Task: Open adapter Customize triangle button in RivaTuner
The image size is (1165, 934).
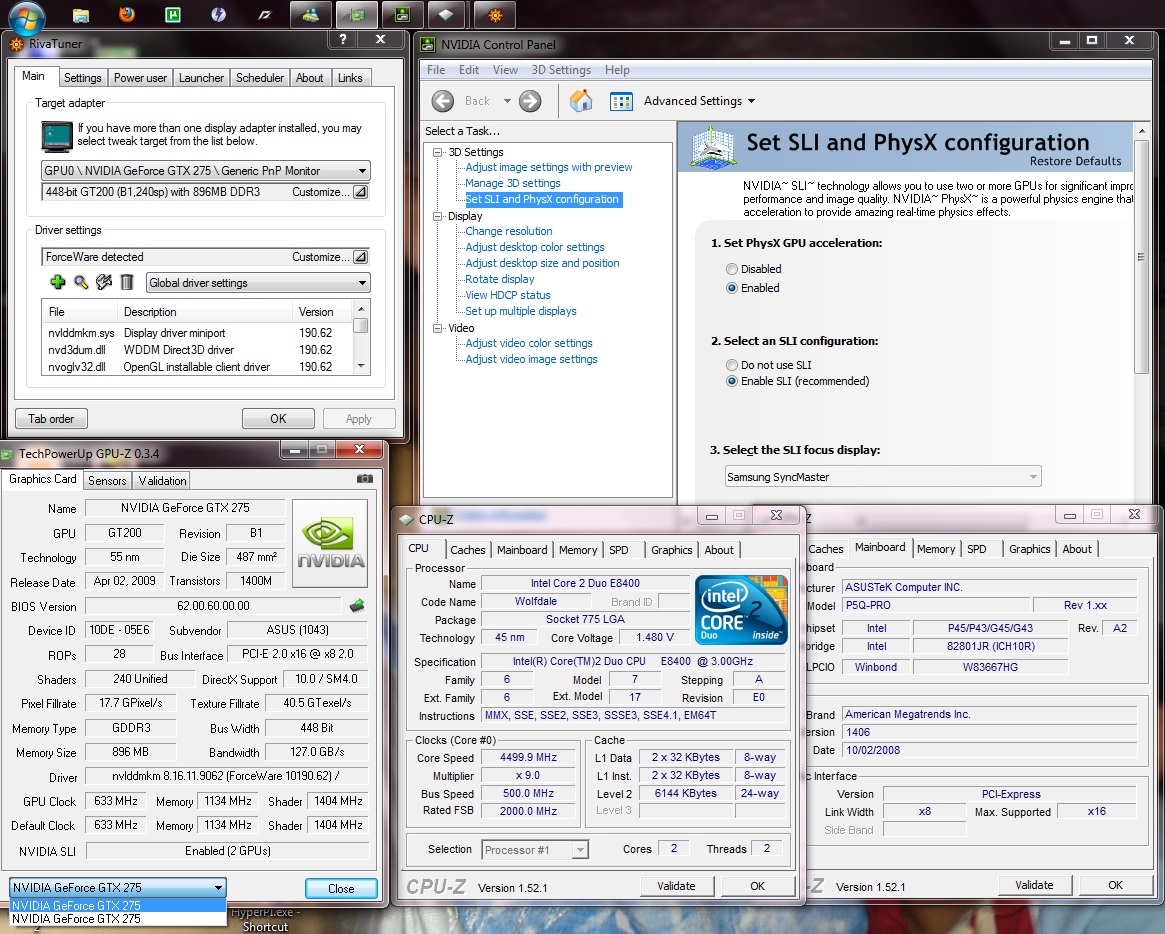Action: 360,192
